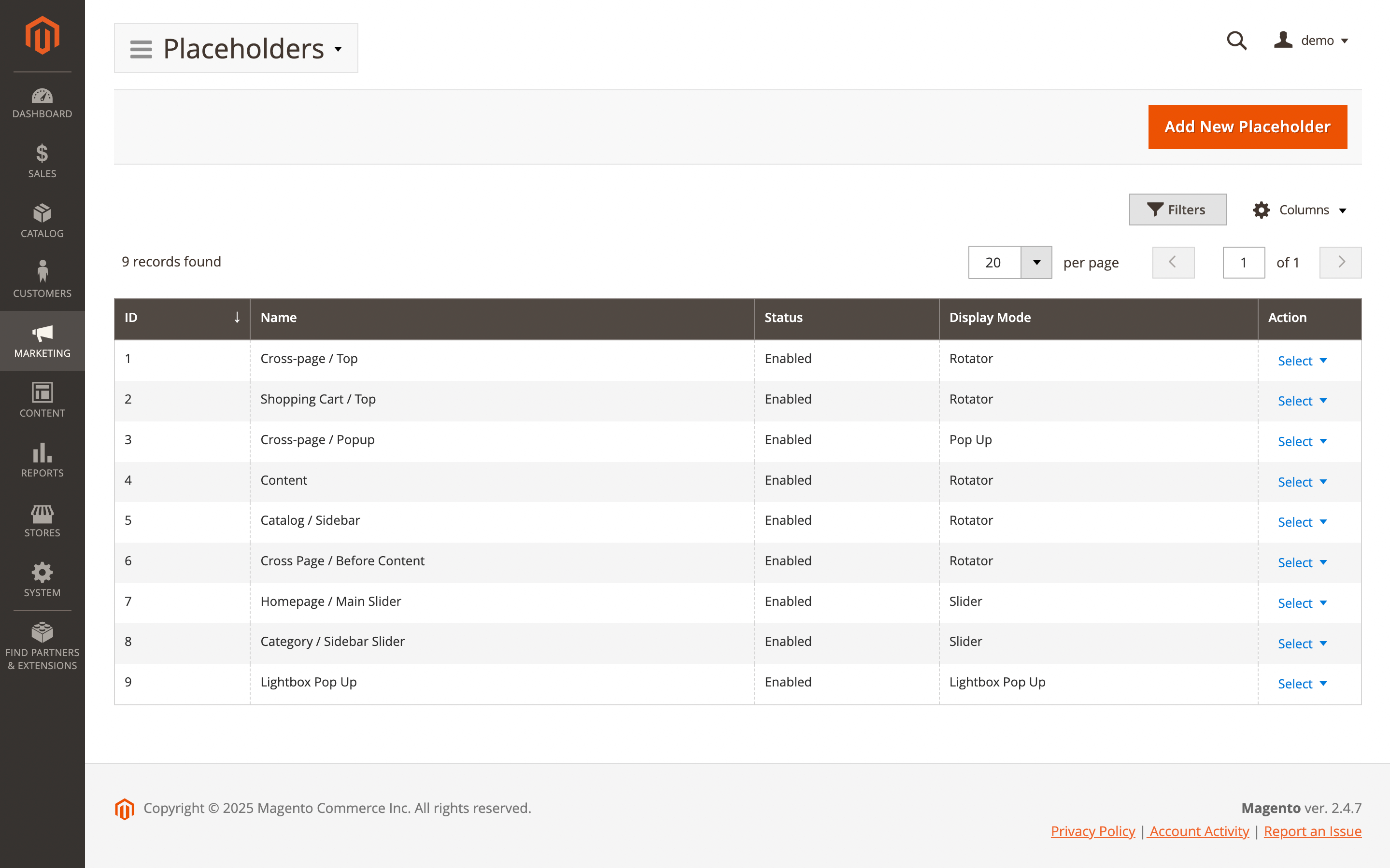Open the search magnifier icon
1390x868 pixels.
pos(1237,41)
